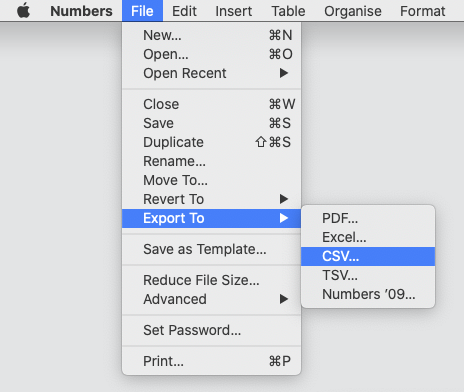Screen dimensions: 464x392
Task: Choose Set Password… from File menu
Action: (211, 330)
